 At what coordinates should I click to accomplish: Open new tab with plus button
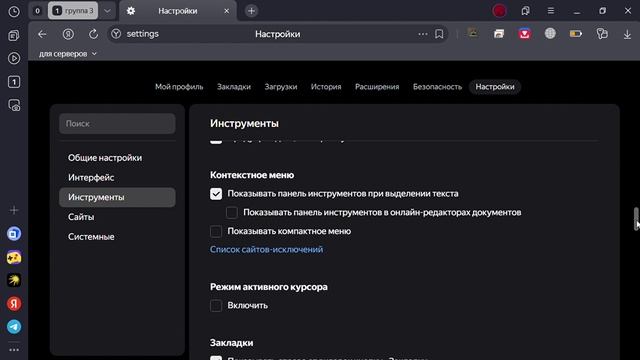click(251, 11)
